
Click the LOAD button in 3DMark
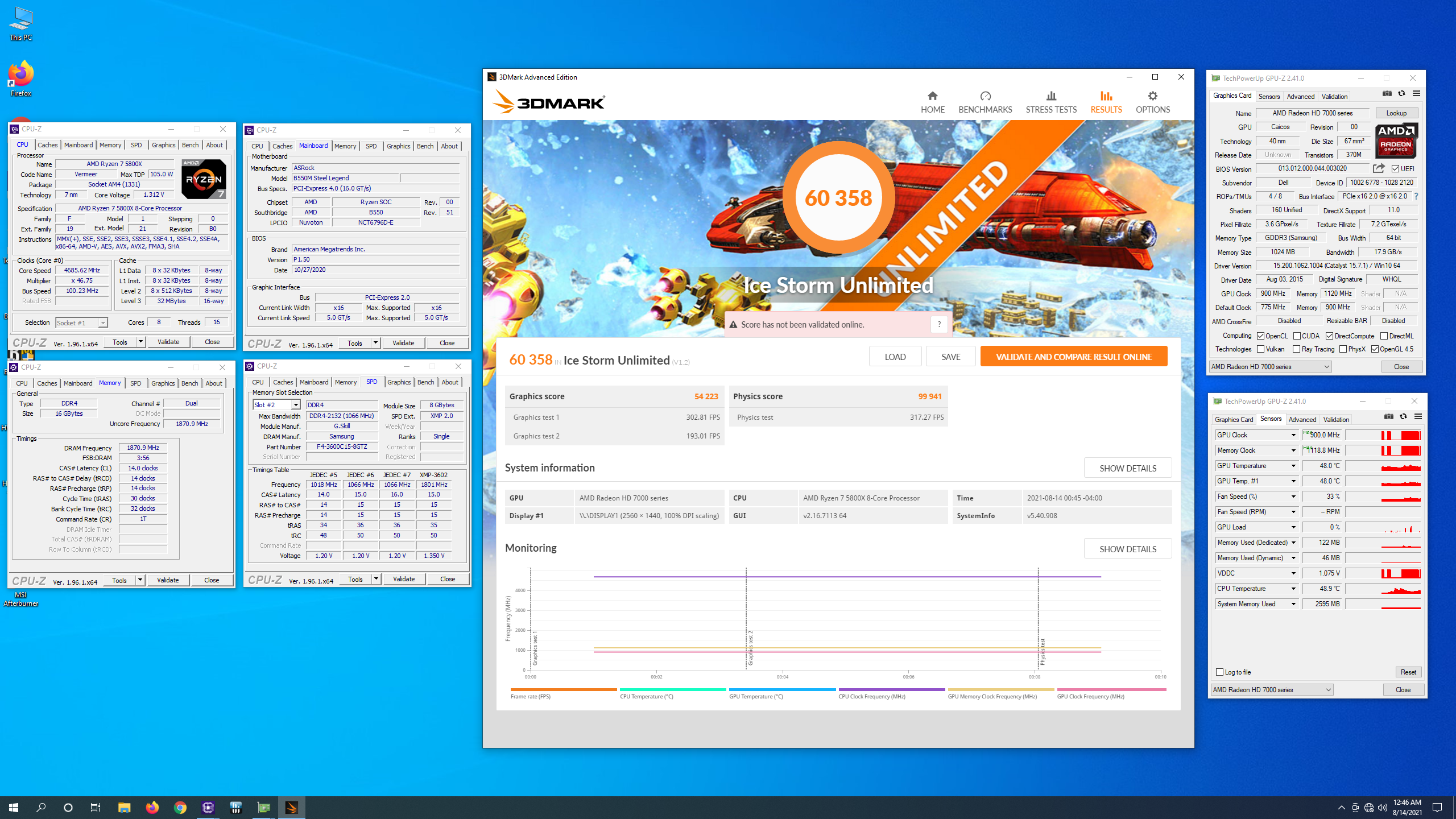tap(895, 357)
